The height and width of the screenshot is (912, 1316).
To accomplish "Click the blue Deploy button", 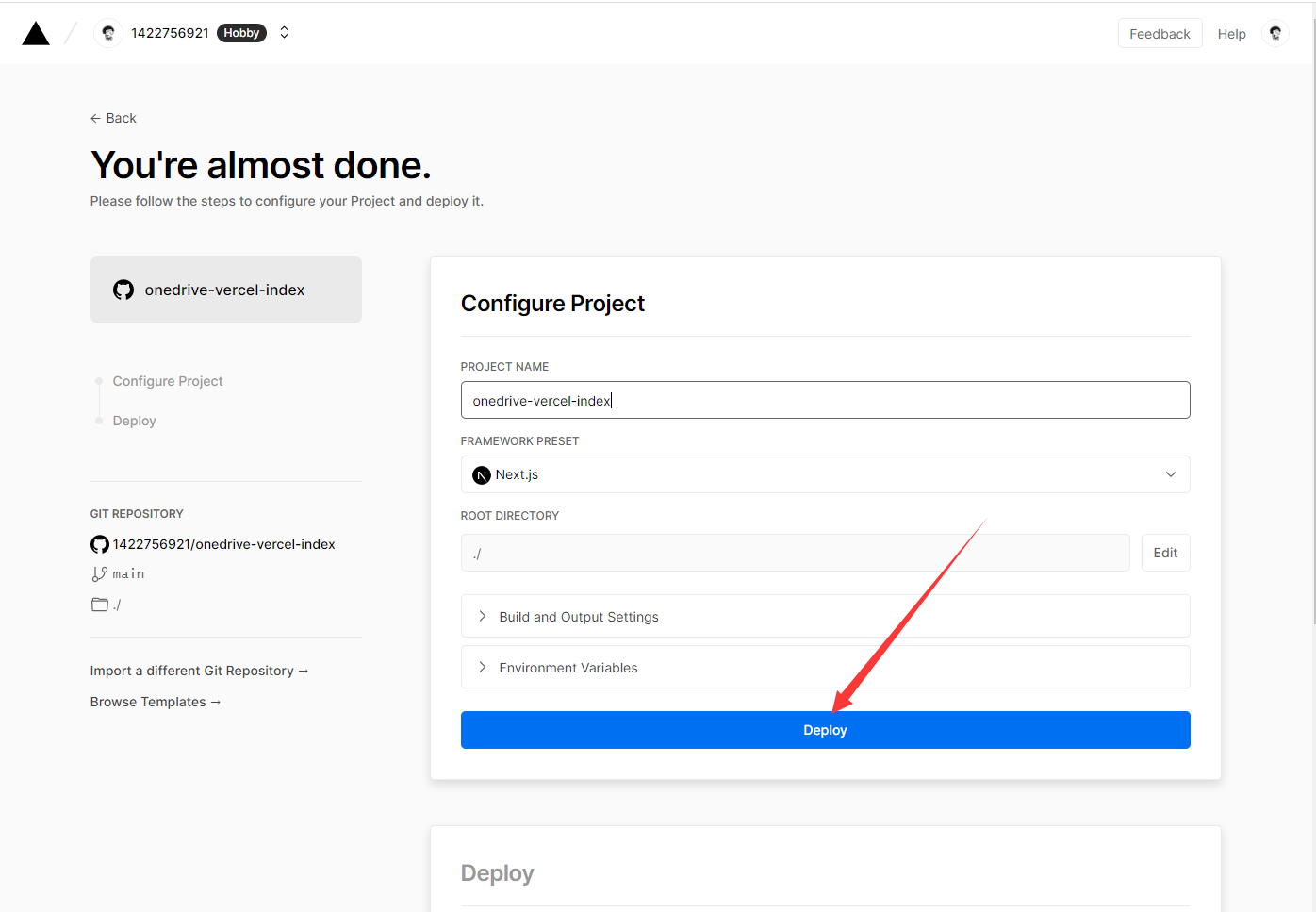I will (x=825, y=730).
